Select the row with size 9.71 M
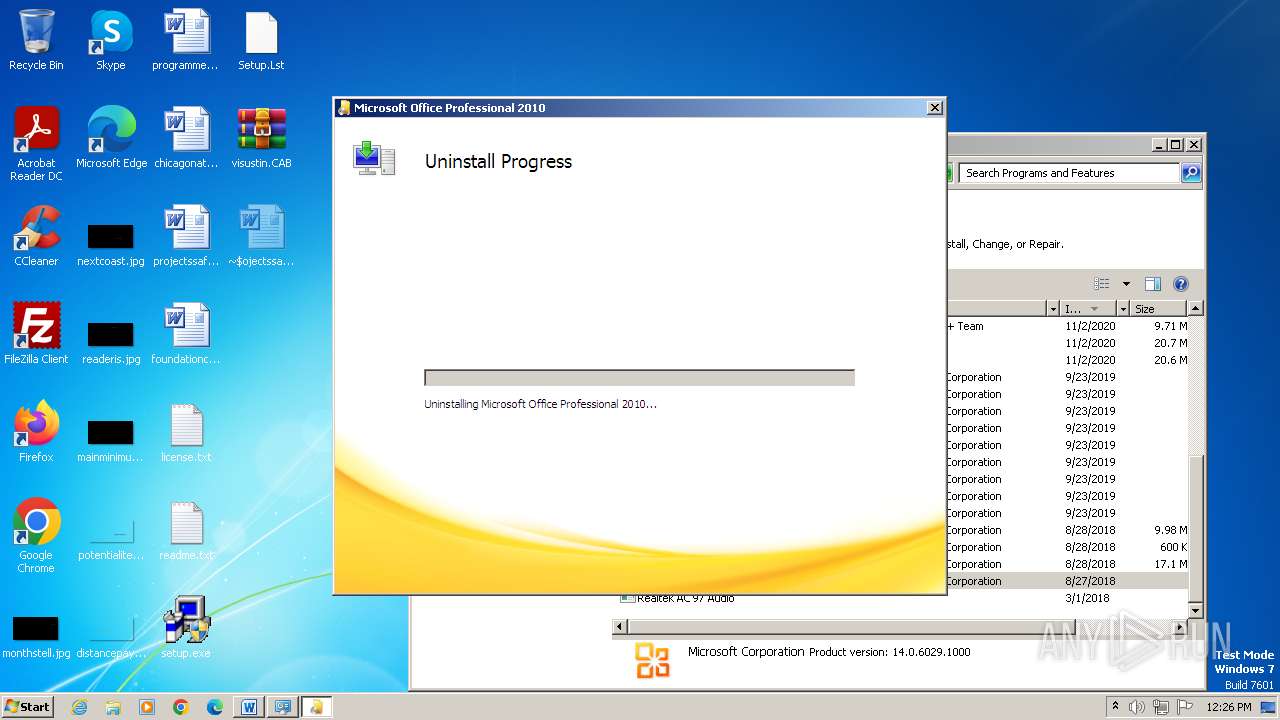Screen dimensions: 1280x720 click(x=1067, y=326)
